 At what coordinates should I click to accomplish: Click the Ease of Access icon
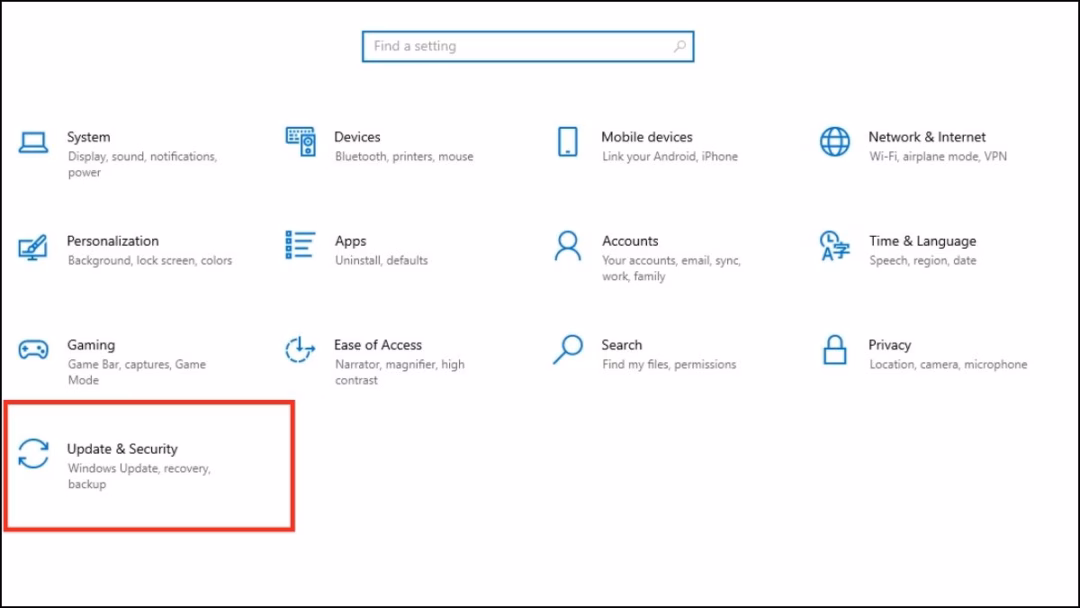(300, 350)
